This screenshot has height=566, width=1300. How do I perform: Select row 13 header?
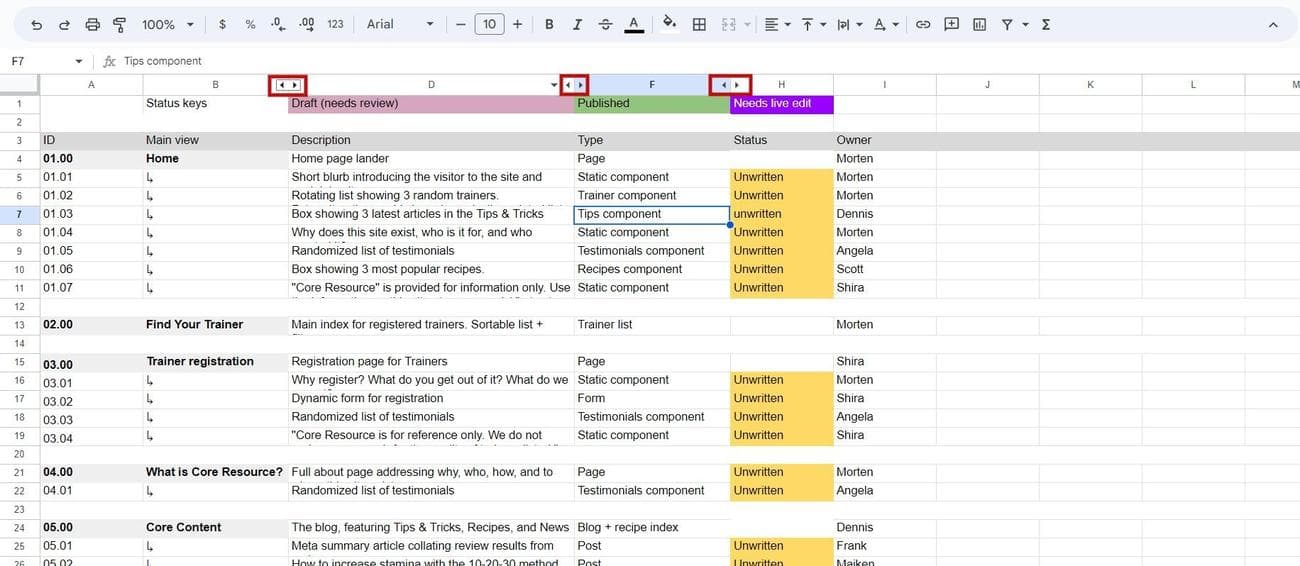19,325
